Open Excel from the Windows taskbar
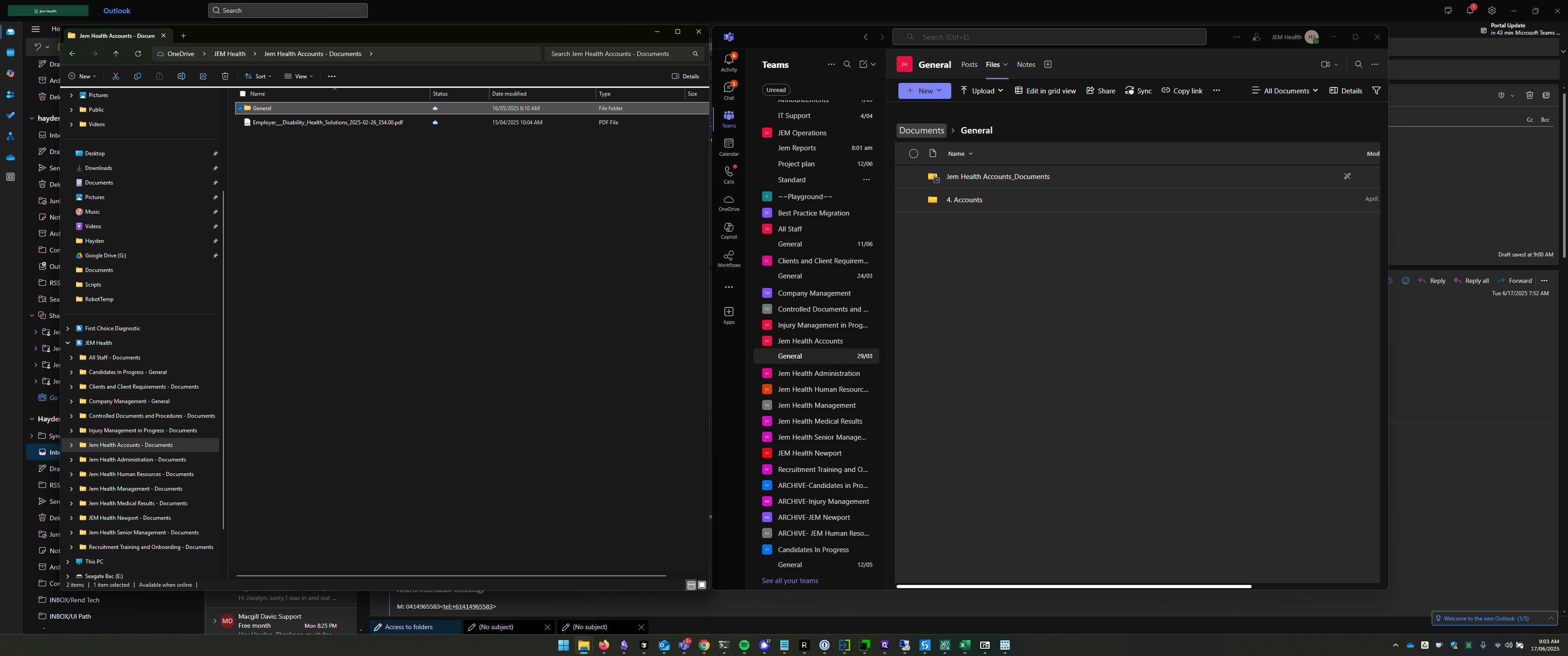Viewport: 1568px width, 656px height. click(x=965, y=645)
